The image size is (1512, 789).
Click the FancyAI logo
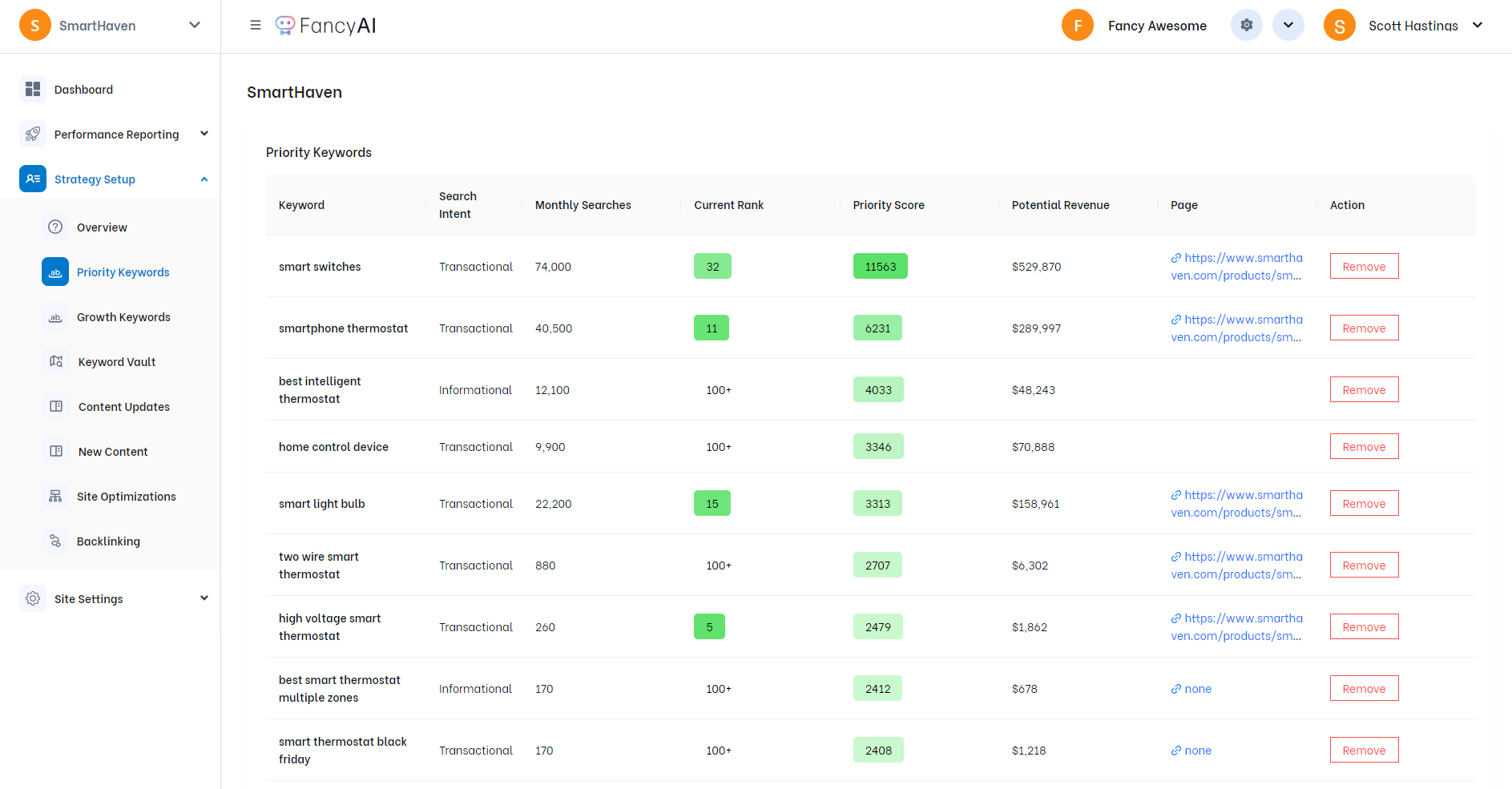[326, 26]
